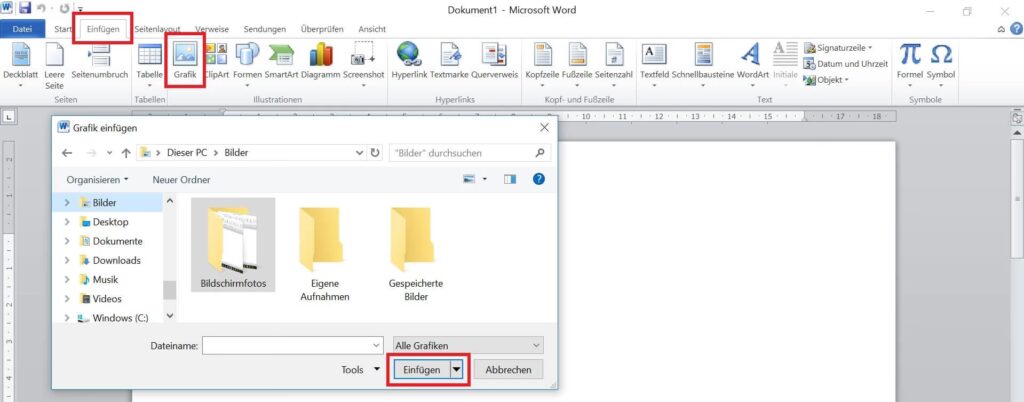
Task: Click the Grafik icon in the ribbon
Action: (185, 60)
